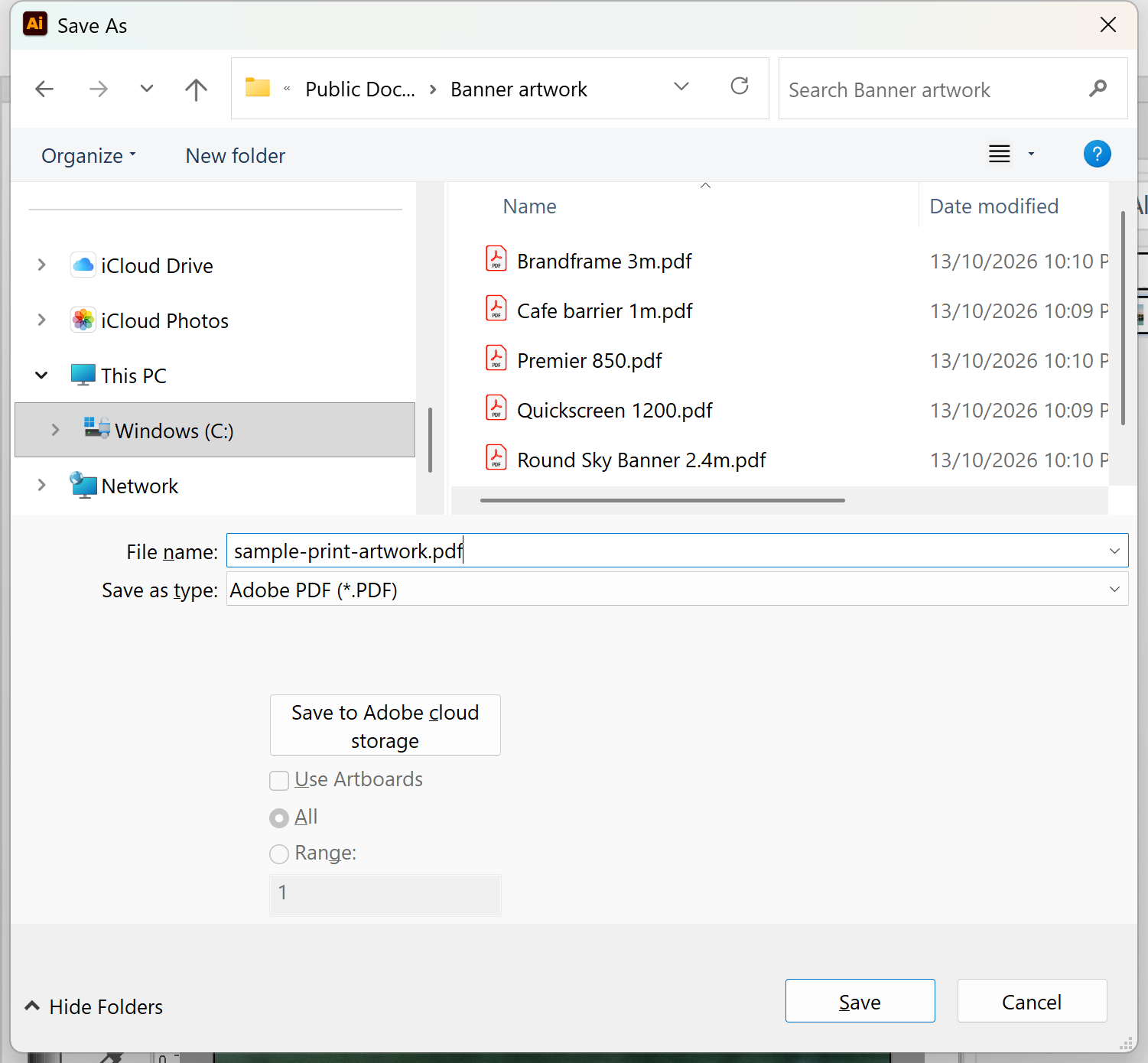Expand the address bar path history dropdown
Image resolution: width=1148 pixels, height=1063 pixels.
click(681, 86)
